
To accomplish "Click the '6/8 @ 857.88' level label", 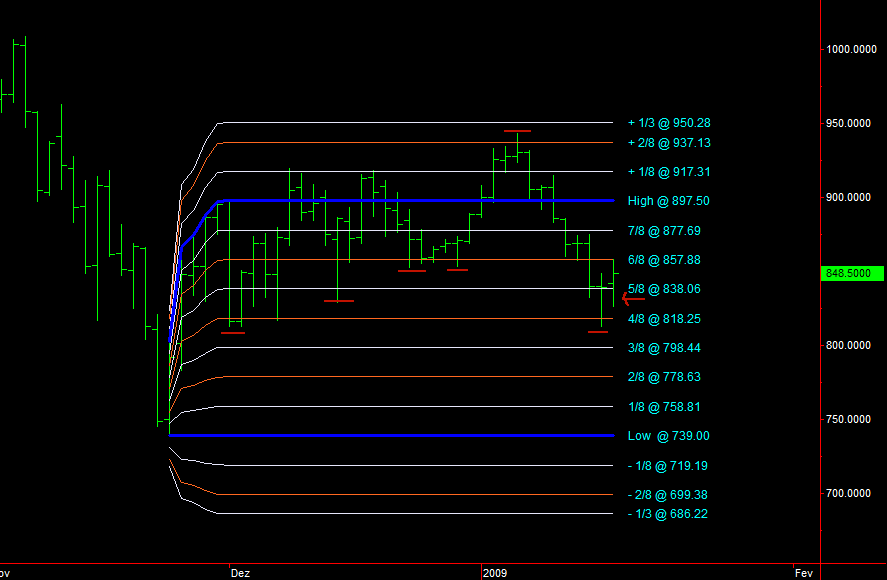I will [664, 260].
